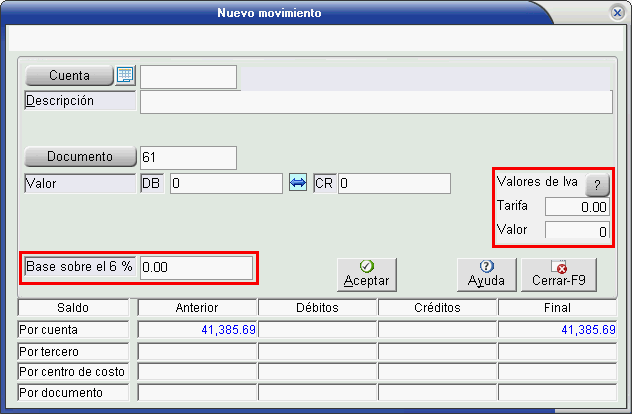Click the CR credit value field
Screen dimensions: 632x414
click(394, 184)
